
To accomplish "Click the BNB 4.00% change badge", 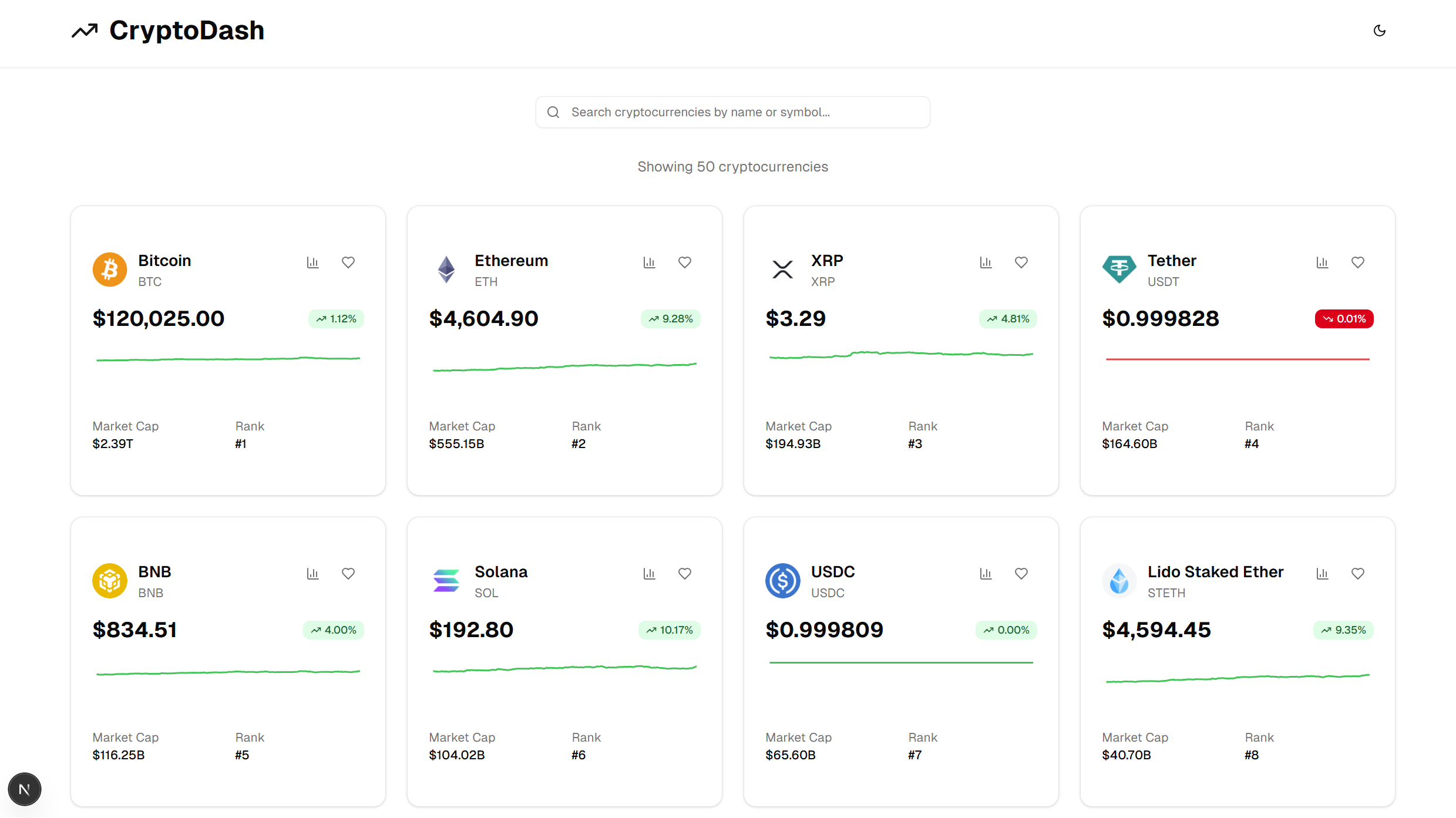I will coord(334,630).
